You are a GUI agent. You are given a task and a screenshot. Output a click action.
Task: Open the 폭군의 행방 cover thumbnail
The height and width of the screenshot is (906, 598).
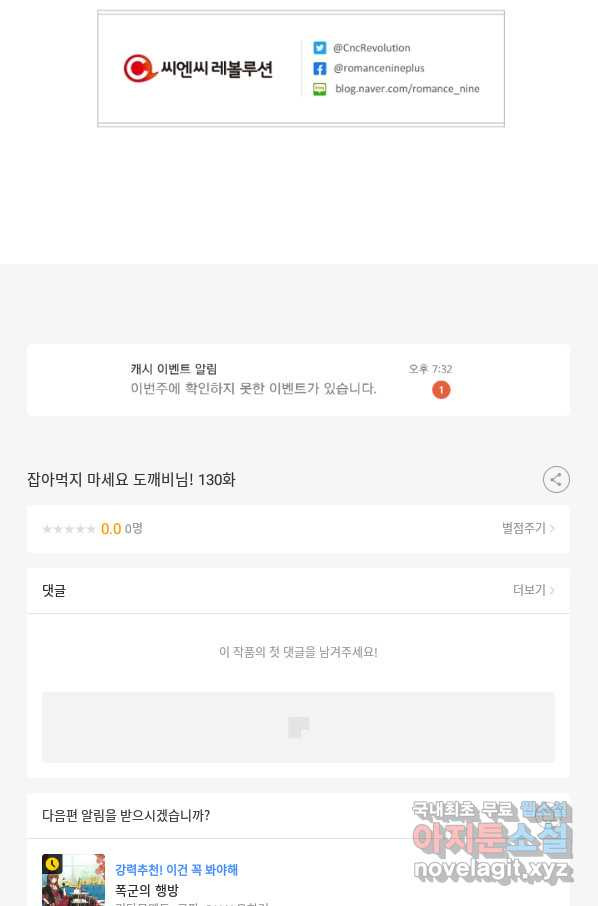[73, 880]
